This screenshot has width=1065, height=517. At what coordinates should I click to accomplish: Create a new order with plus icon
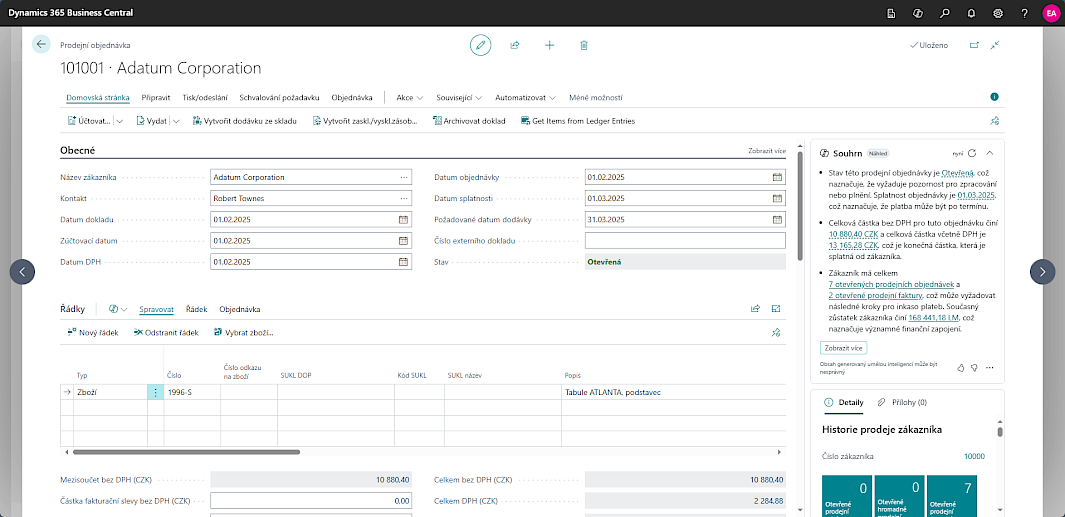(549, 45)
